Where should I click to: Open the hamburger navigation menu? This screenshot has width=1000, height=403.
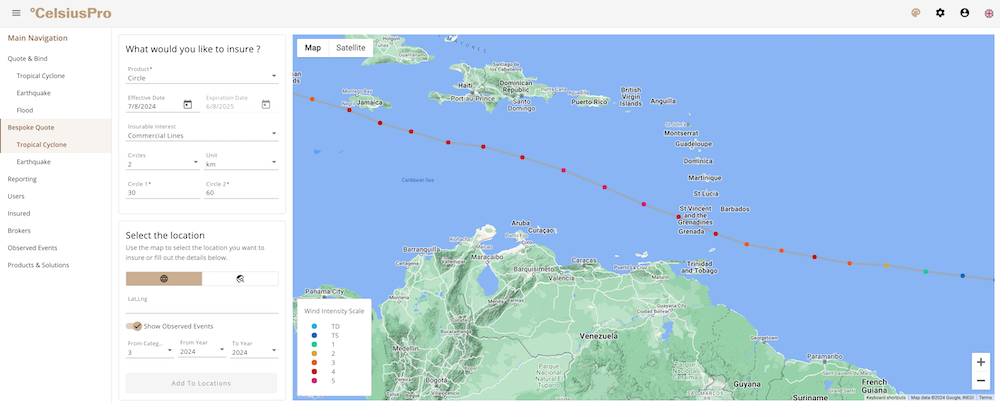pos(16,13)
